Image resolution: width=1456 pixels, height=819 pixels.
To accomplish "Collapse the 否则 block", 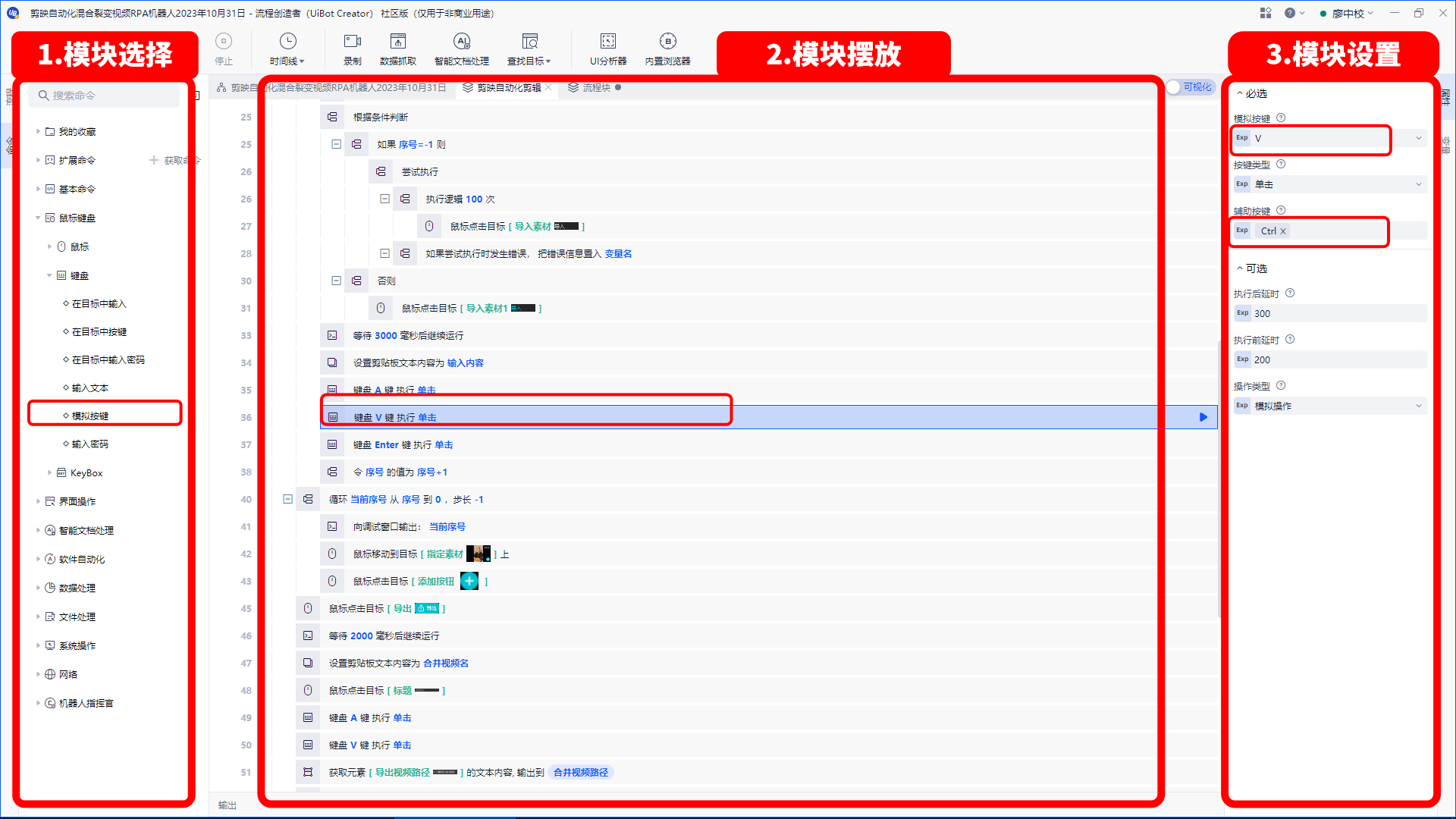I will click(x=336, y=281).
